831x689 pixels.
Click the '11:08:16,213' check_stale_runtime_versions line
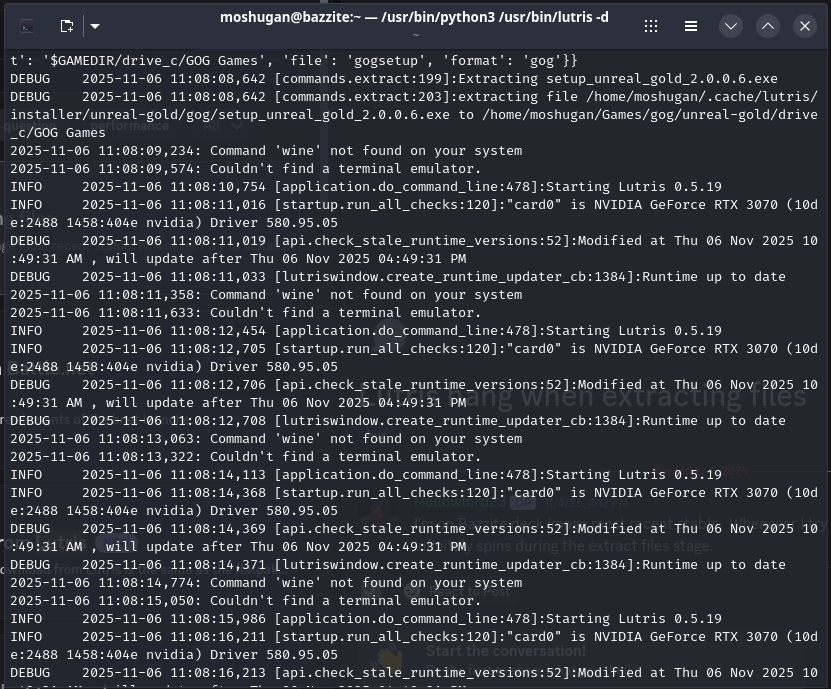tap(414, 673)
